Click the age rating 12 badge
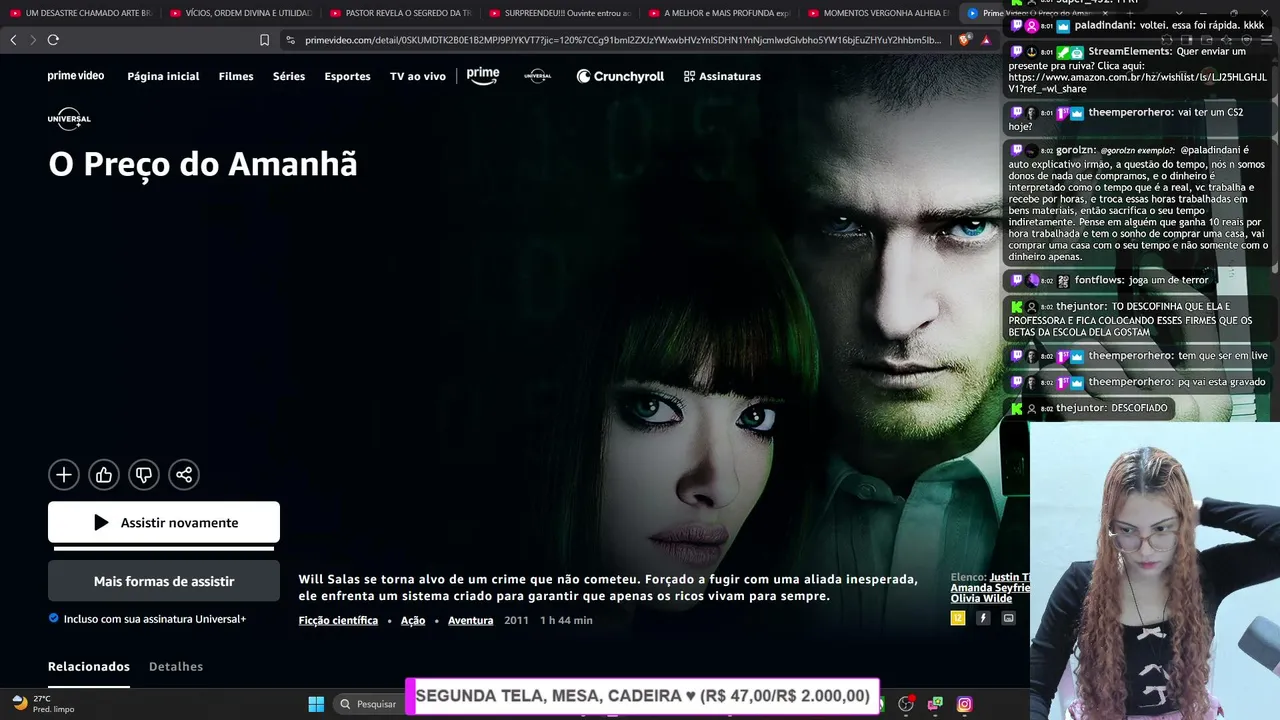This screenshot has height=720, width=1280. [x=957, y=618]
